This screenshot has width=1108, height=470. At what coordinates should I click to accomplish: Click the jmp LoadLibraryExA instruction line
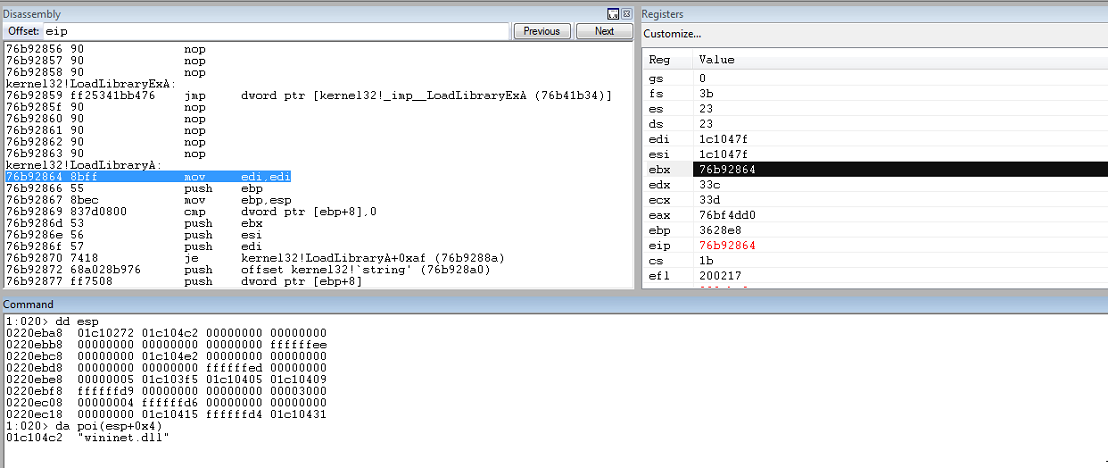[x=308, y=95]
